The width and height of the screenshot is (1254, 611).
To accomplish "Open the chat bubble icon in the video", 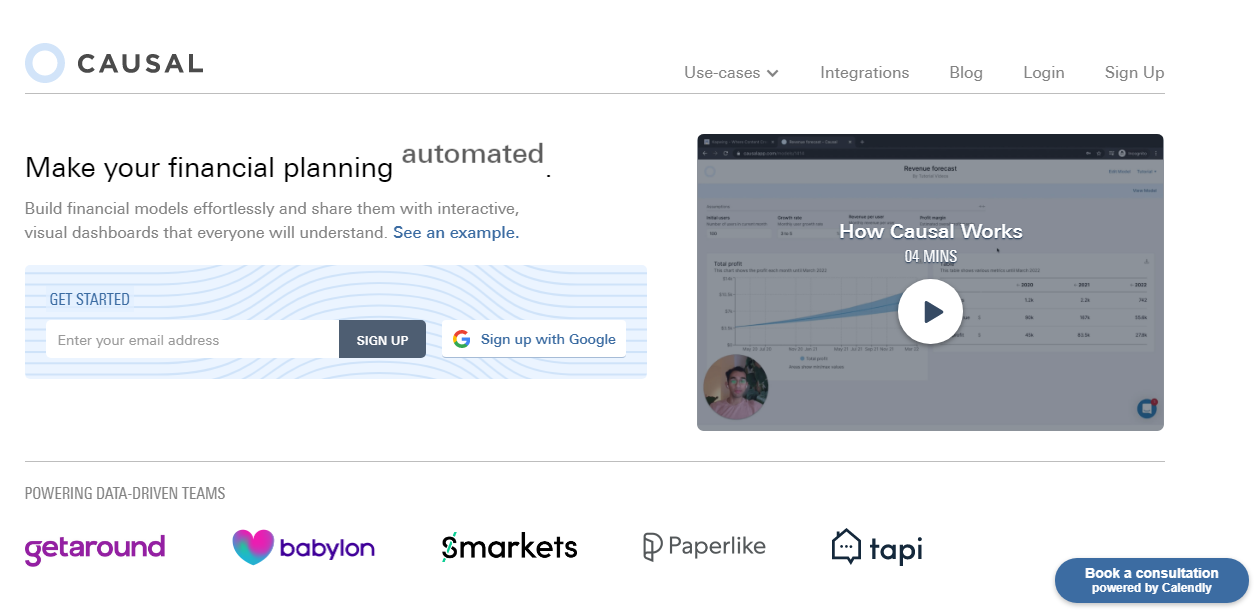I will 1147,408.
